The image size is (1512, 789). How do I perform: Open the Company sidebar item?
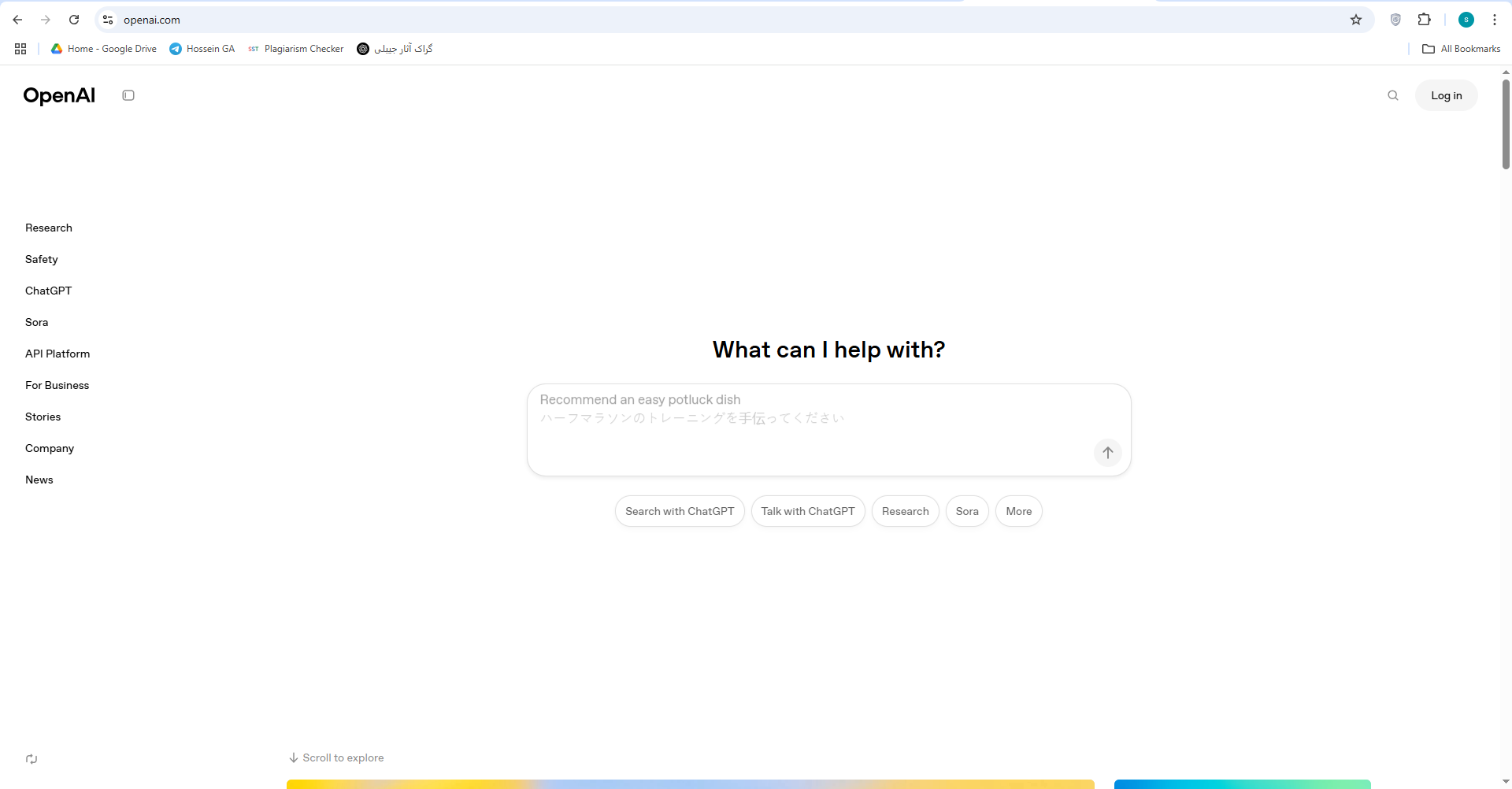click(50, 448)
